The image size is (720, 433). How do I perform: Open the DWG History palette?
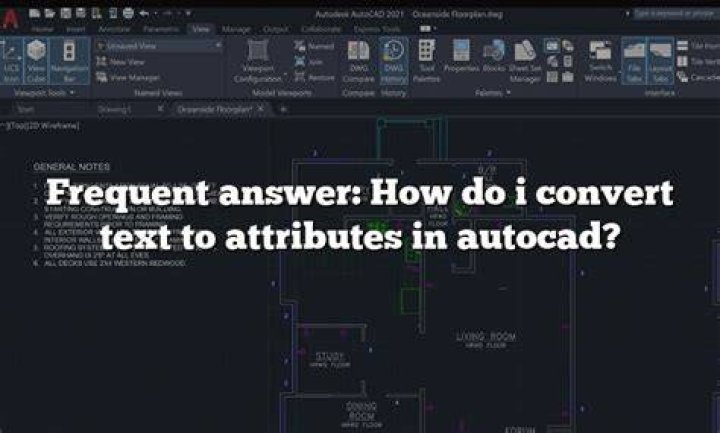point(394,62)
